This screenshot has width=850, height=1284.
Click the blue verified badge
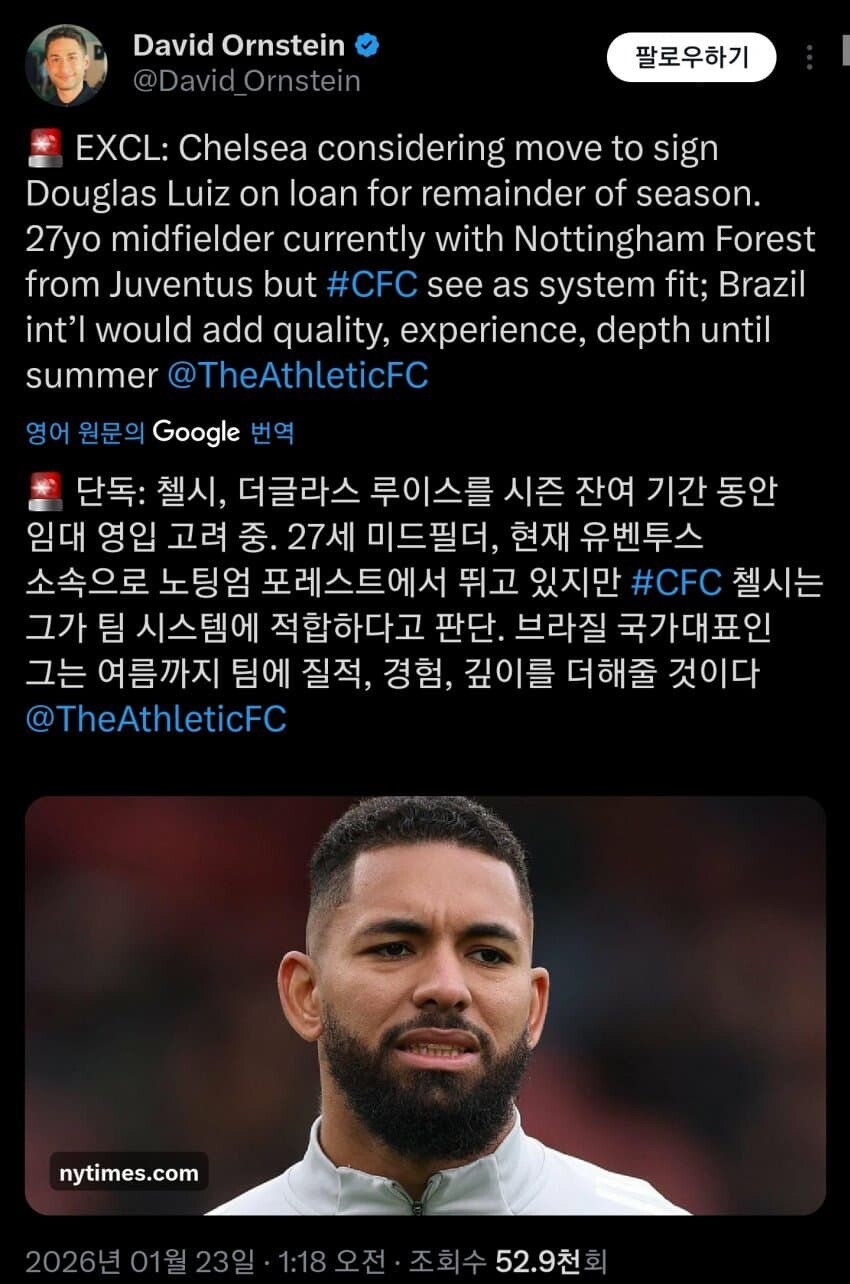point(368,45)
